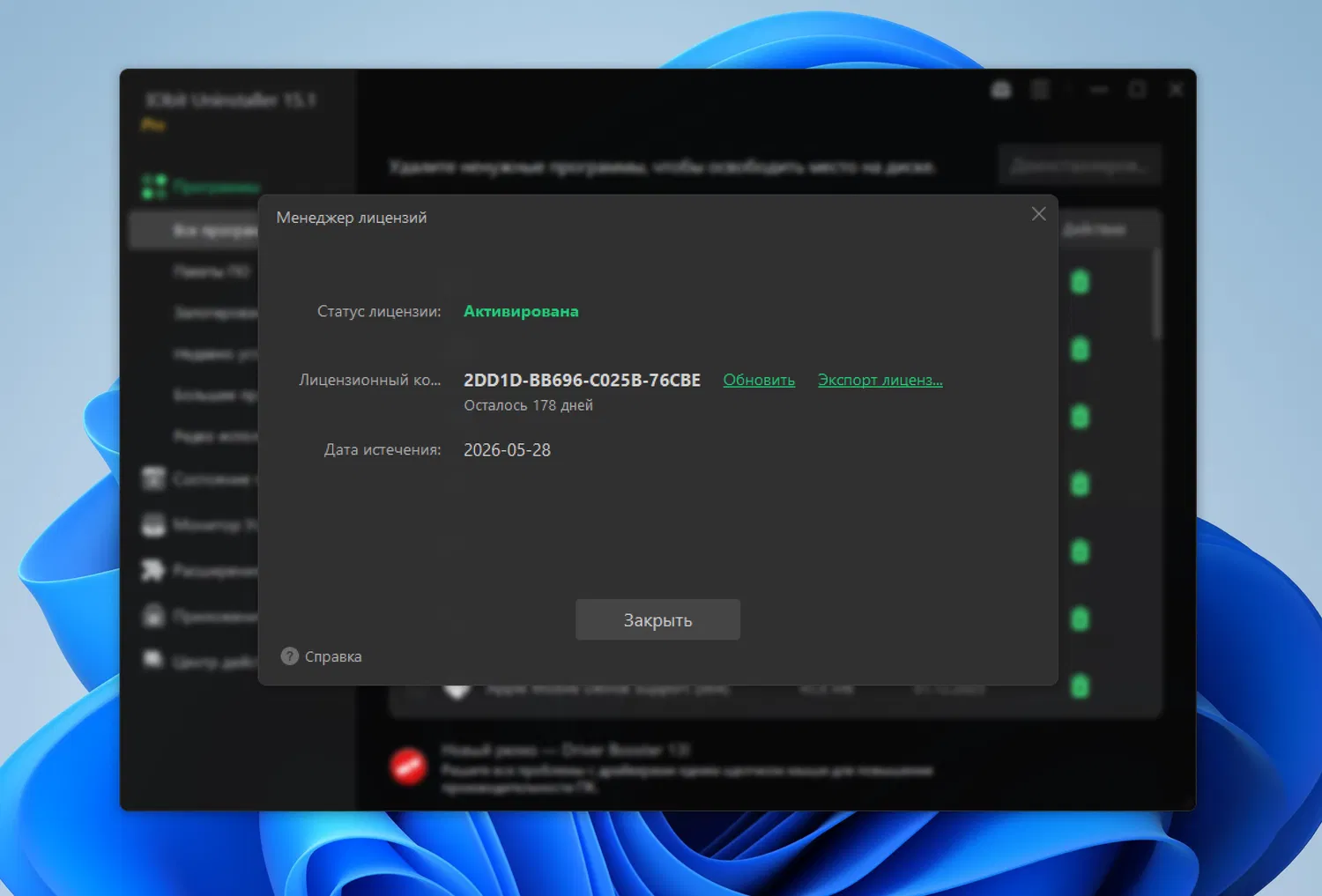Screen dimensions: 1322x896
Task: Click the question mark icon next to Справка
Action: pos(289,655)
